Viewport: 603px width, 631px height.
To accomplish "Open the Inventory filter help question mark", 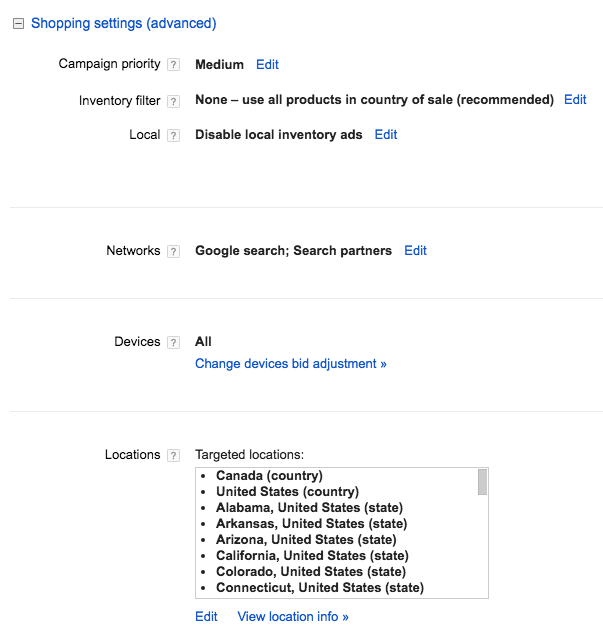I will (173, 101).
